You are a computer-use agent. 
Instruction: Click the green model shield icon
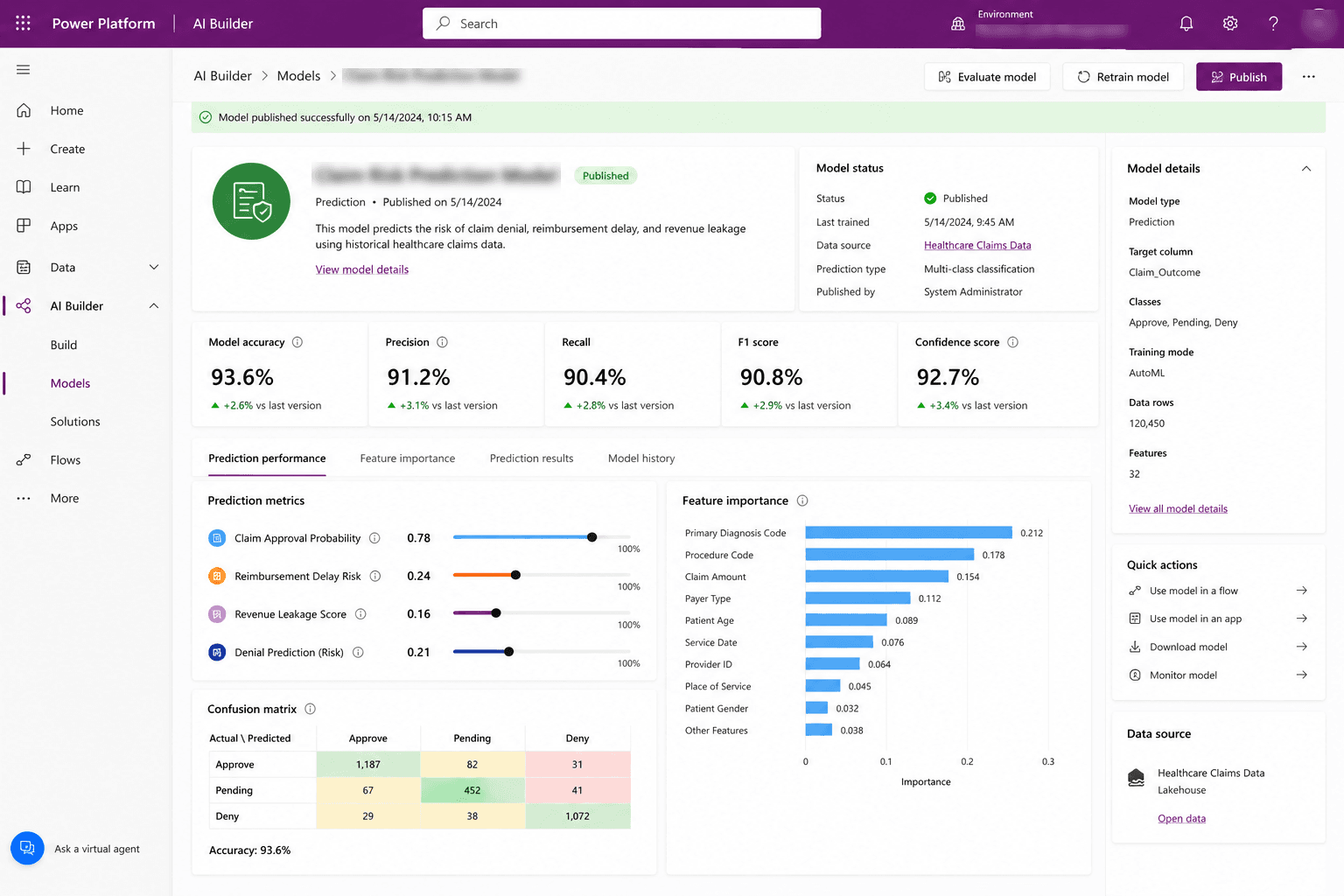click(x=251, y=201)
